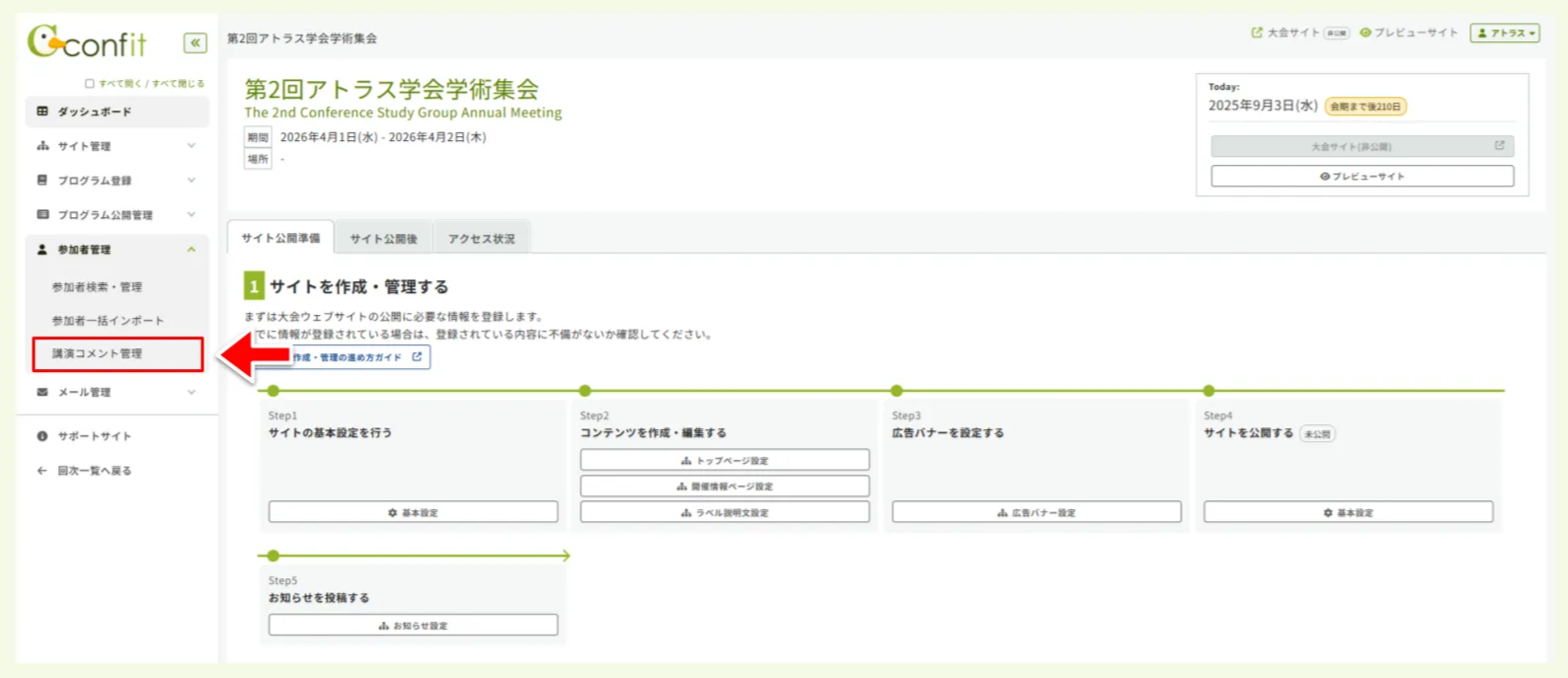Click the 参加者管理 person icon
This screenshot has height=678, width=1568.
click(x=42, y=250)
